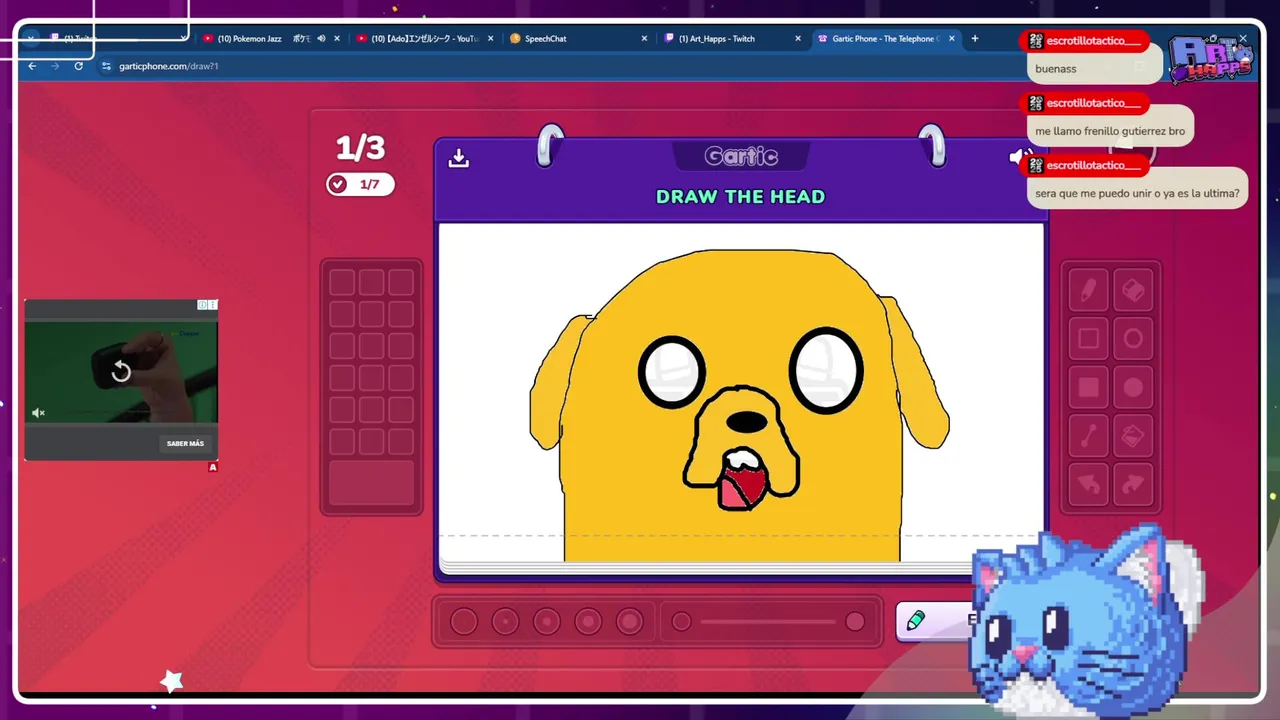Choose the fourth brush thickness circle
The height and width of the screenshot is (720, 1280).
(588, 622)
